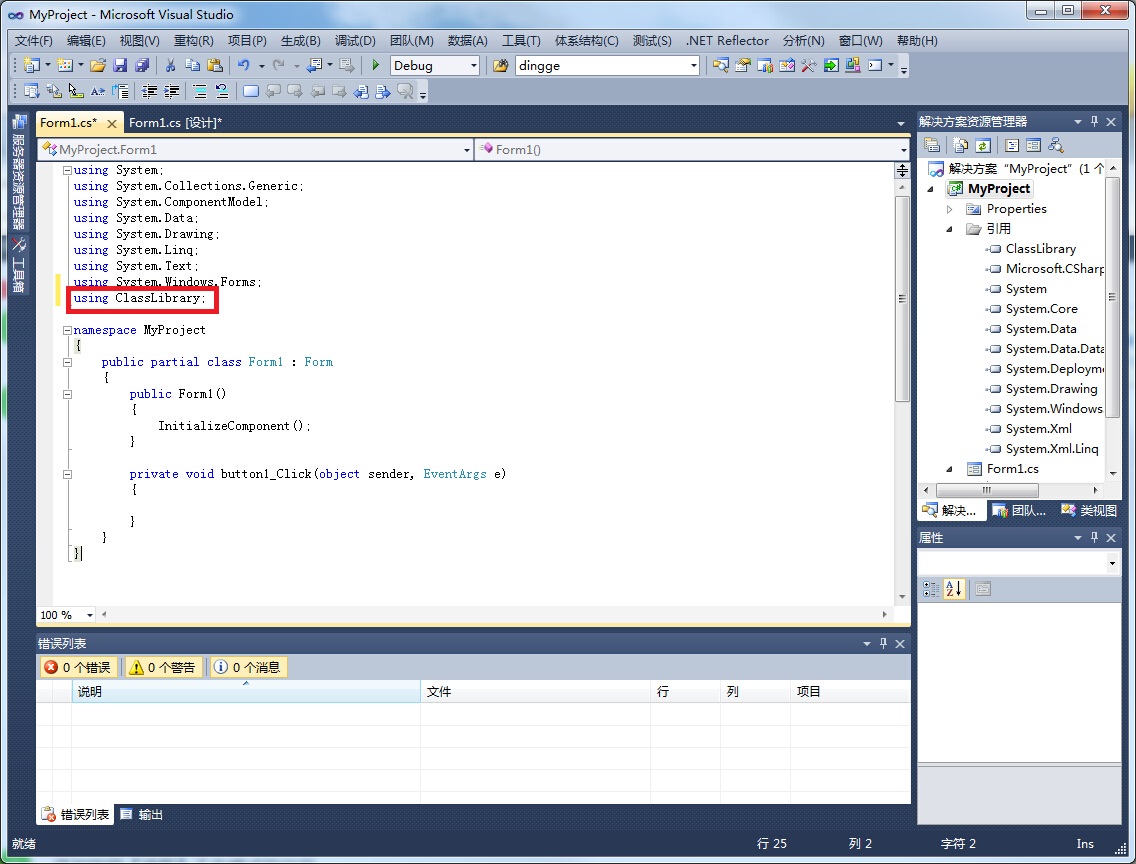Click the Uncomment selected lines icon
1136x864 pixels.
[222, 91]
